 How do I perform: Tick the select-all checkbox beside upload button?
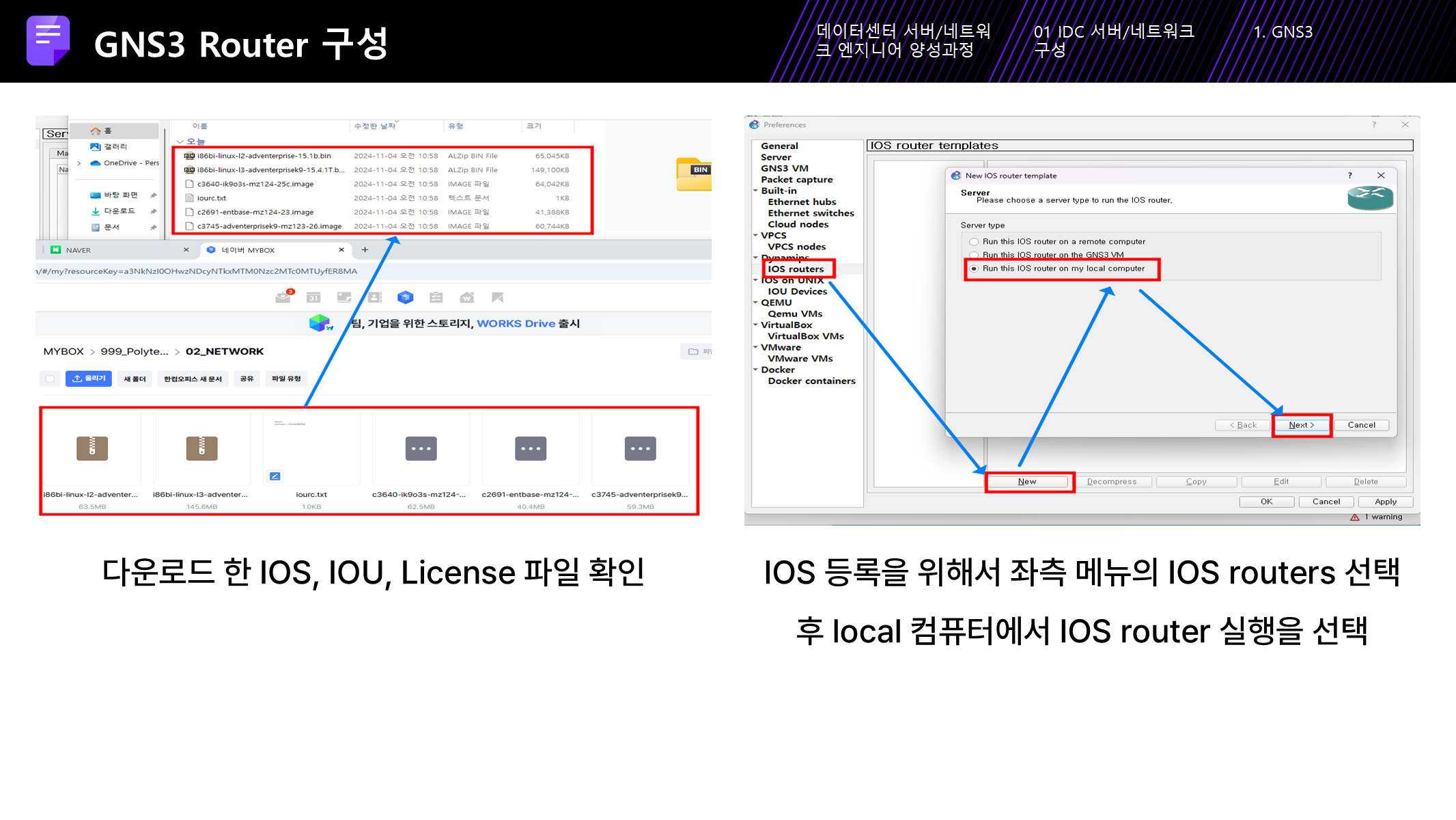point(50,379)
